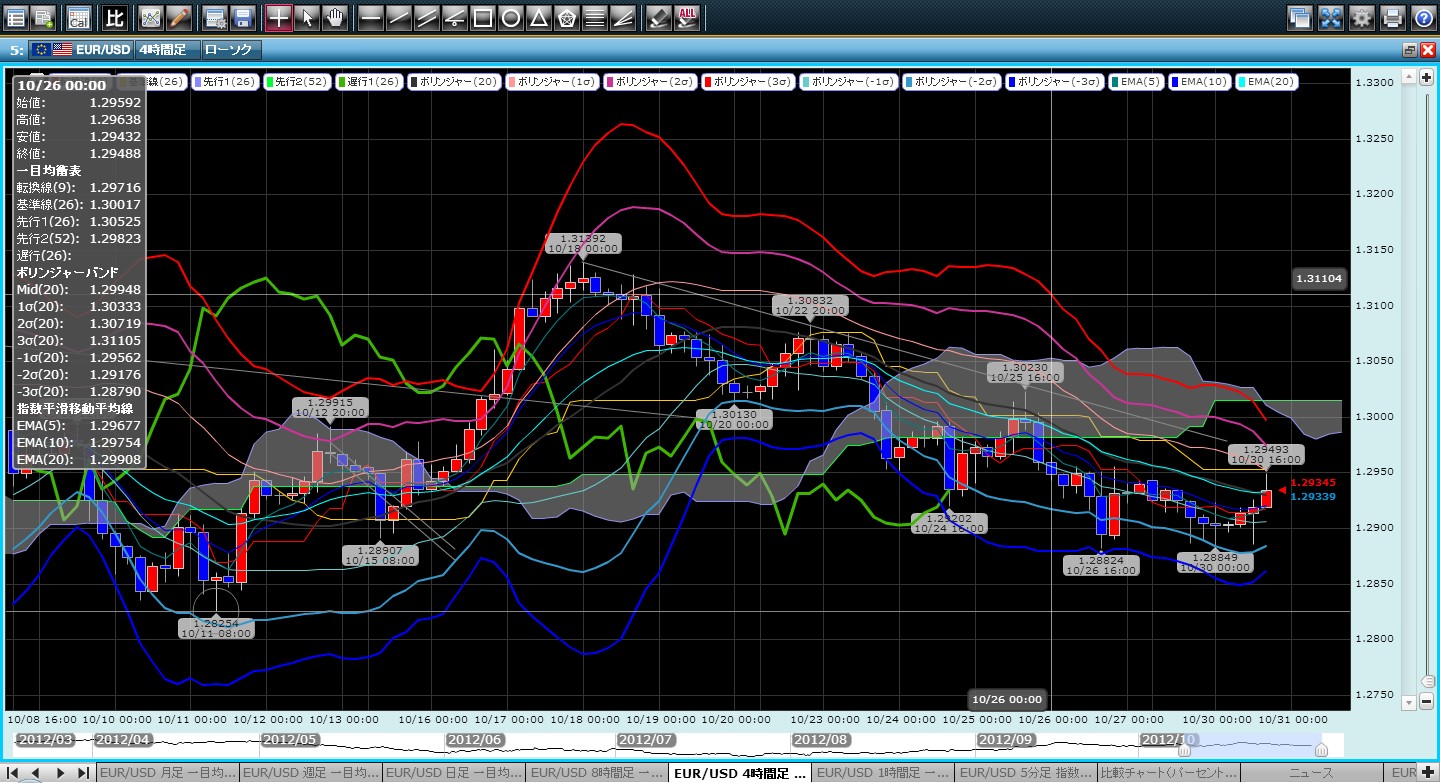The height and width of the screenshot is (783, 1440).
Task: Switch to the EUR/USD 1時間足 tab
Action: pyautogui.click(x=882, y=773)
